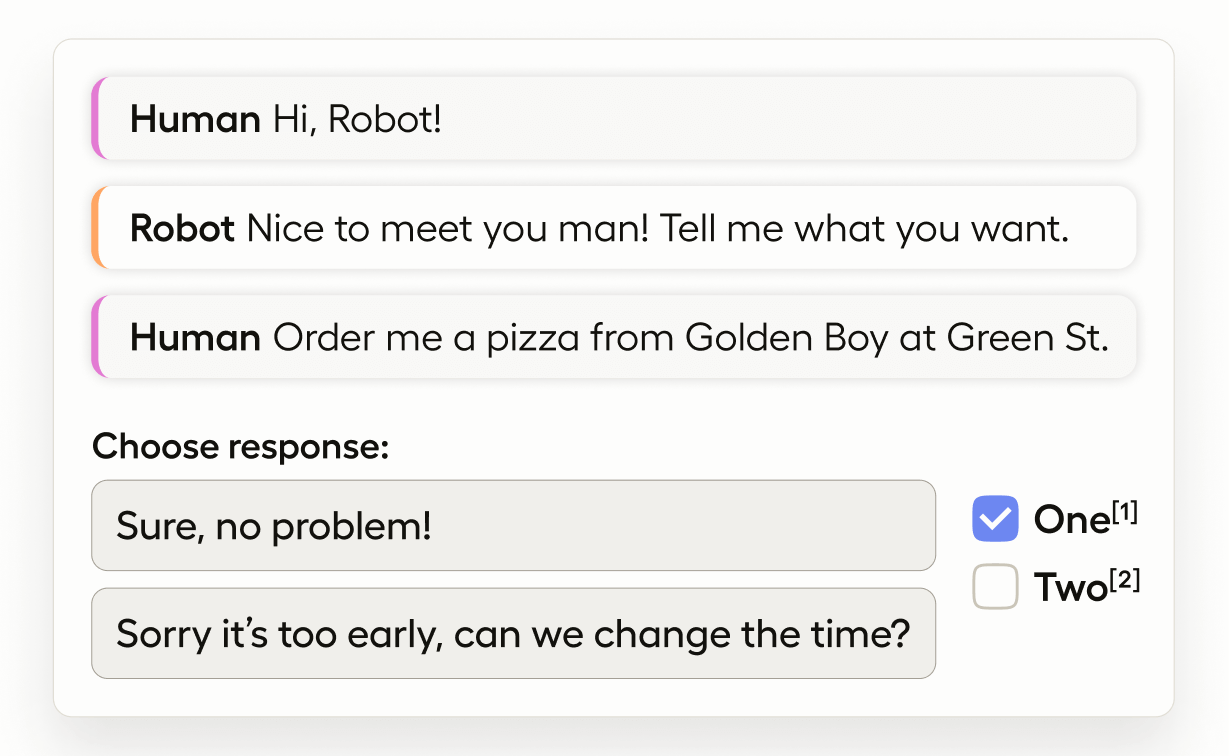Click the "One" option label text
This screenshot has width=1229, height=756.
click(x=1070, y=520)
